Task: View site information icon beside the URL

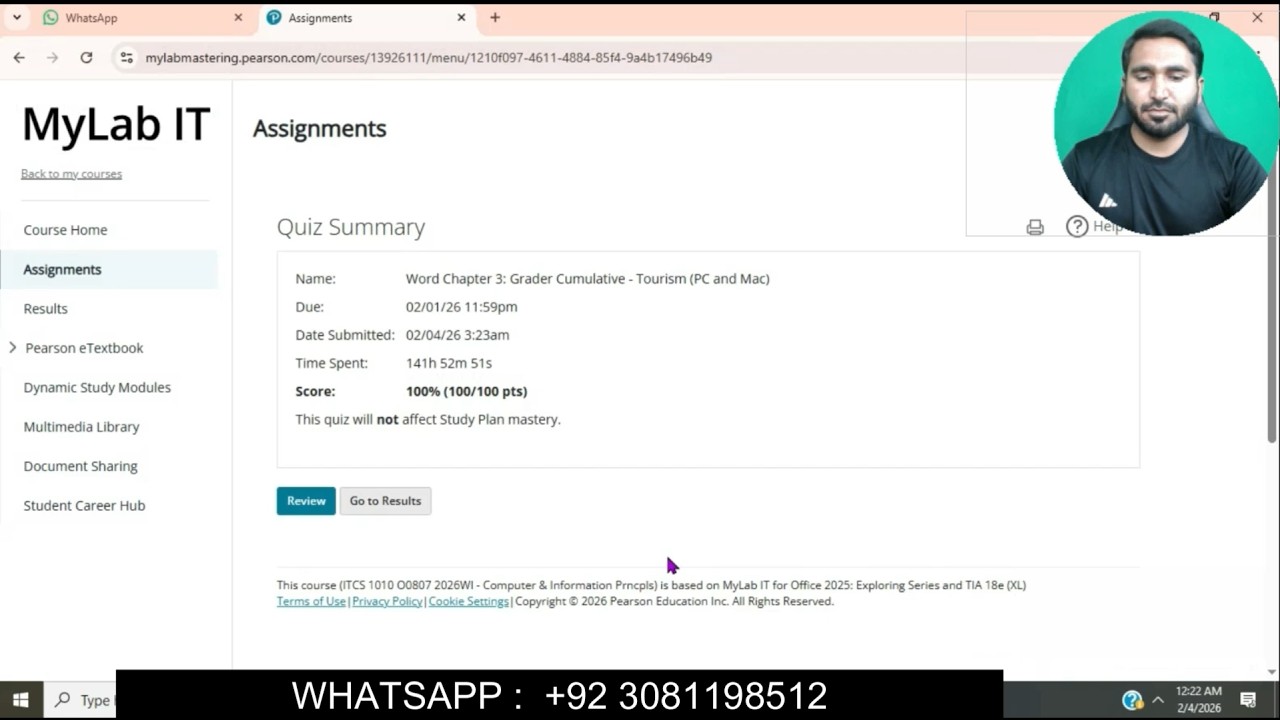Action: (126, 58)
